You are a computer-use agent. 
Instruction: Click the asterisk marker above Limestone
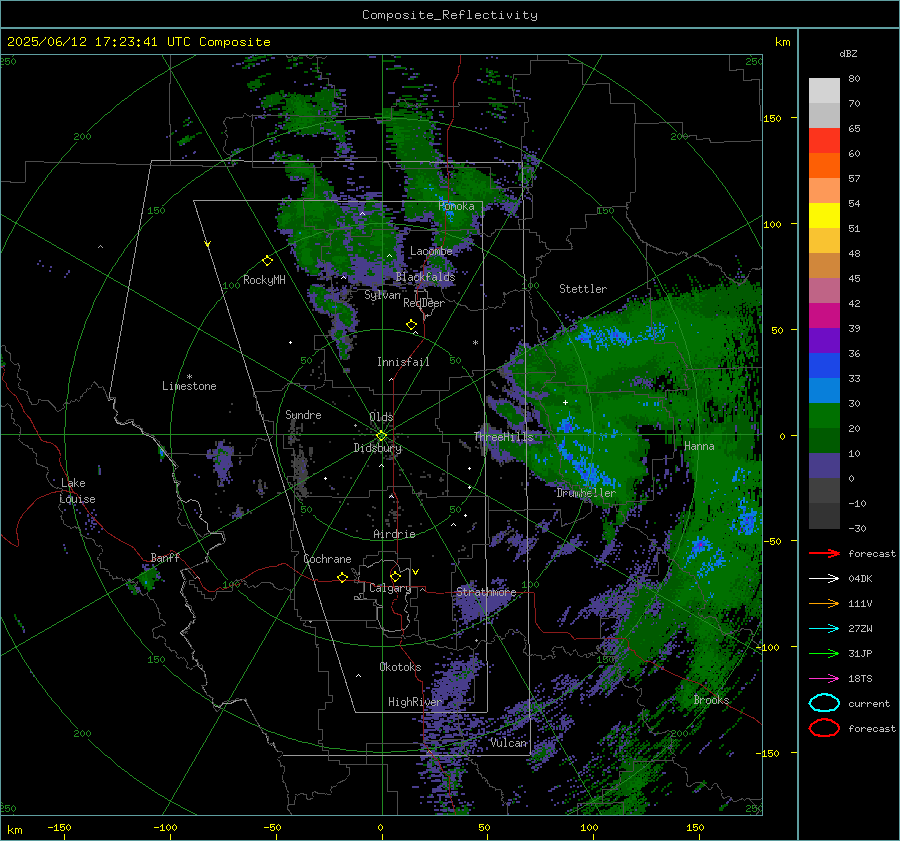(x=189, y=377)
